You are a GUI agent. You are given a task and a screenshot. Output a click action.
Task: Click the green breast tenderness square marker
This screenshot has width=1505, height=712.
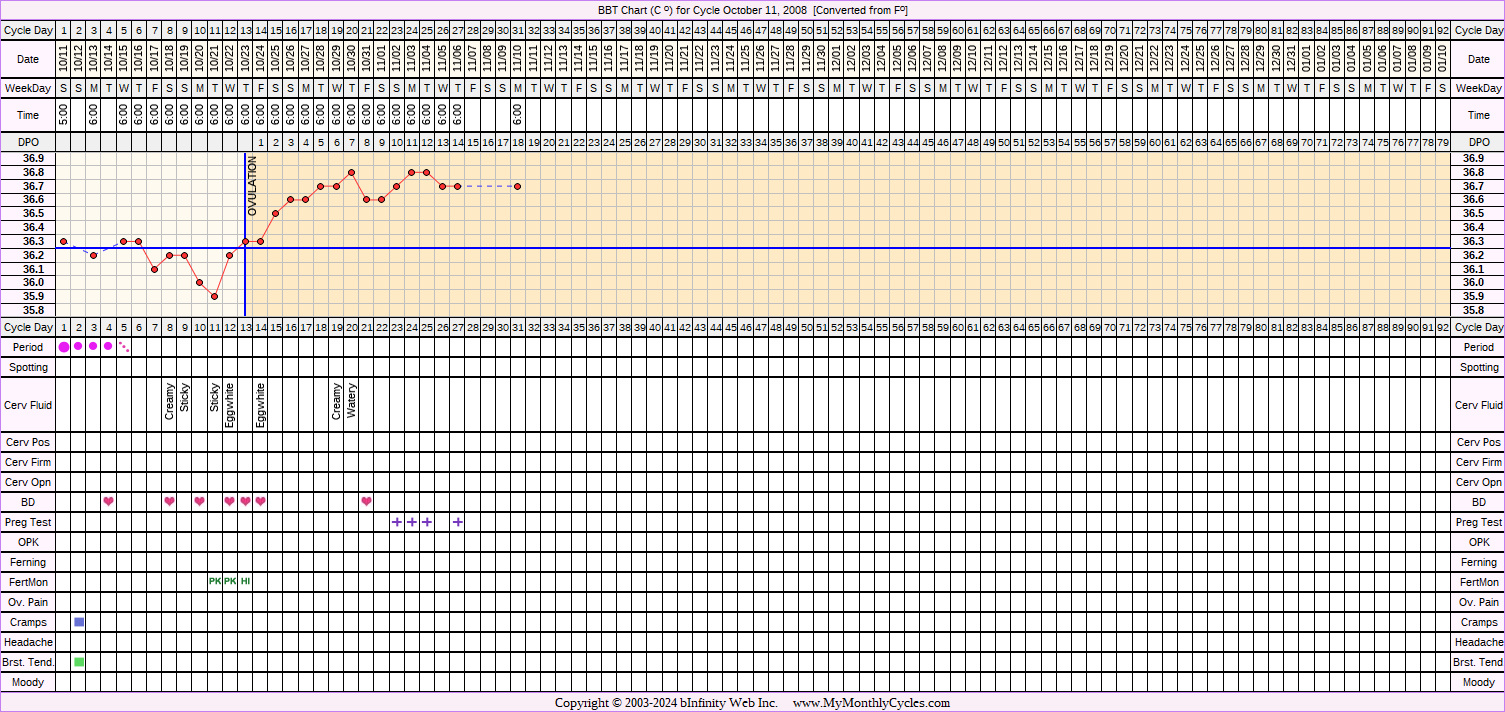click(79, 662)
